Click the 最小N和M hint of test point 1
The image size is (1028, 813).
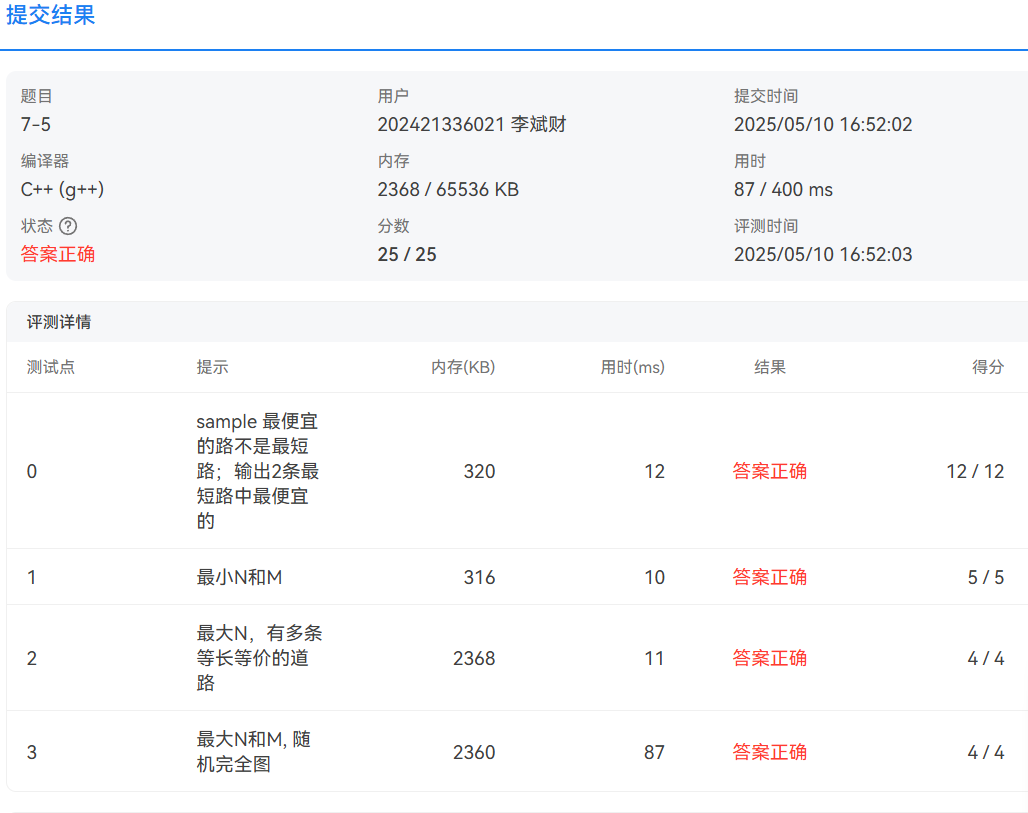pos(239,577)
